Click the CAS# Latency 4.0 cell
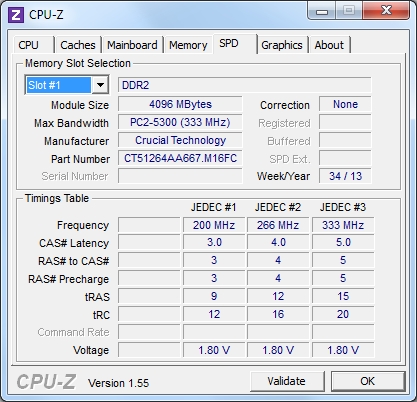Screen dimensions: 417x402 click(x=278, y=242)
